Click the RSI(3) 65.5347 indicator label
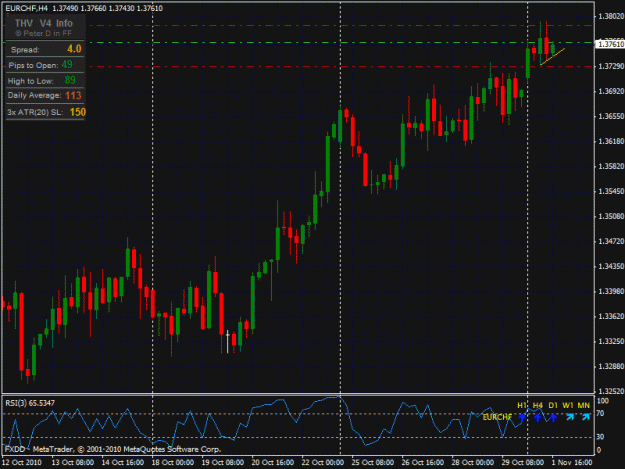625x469 pixels. [x=30, y=403]
